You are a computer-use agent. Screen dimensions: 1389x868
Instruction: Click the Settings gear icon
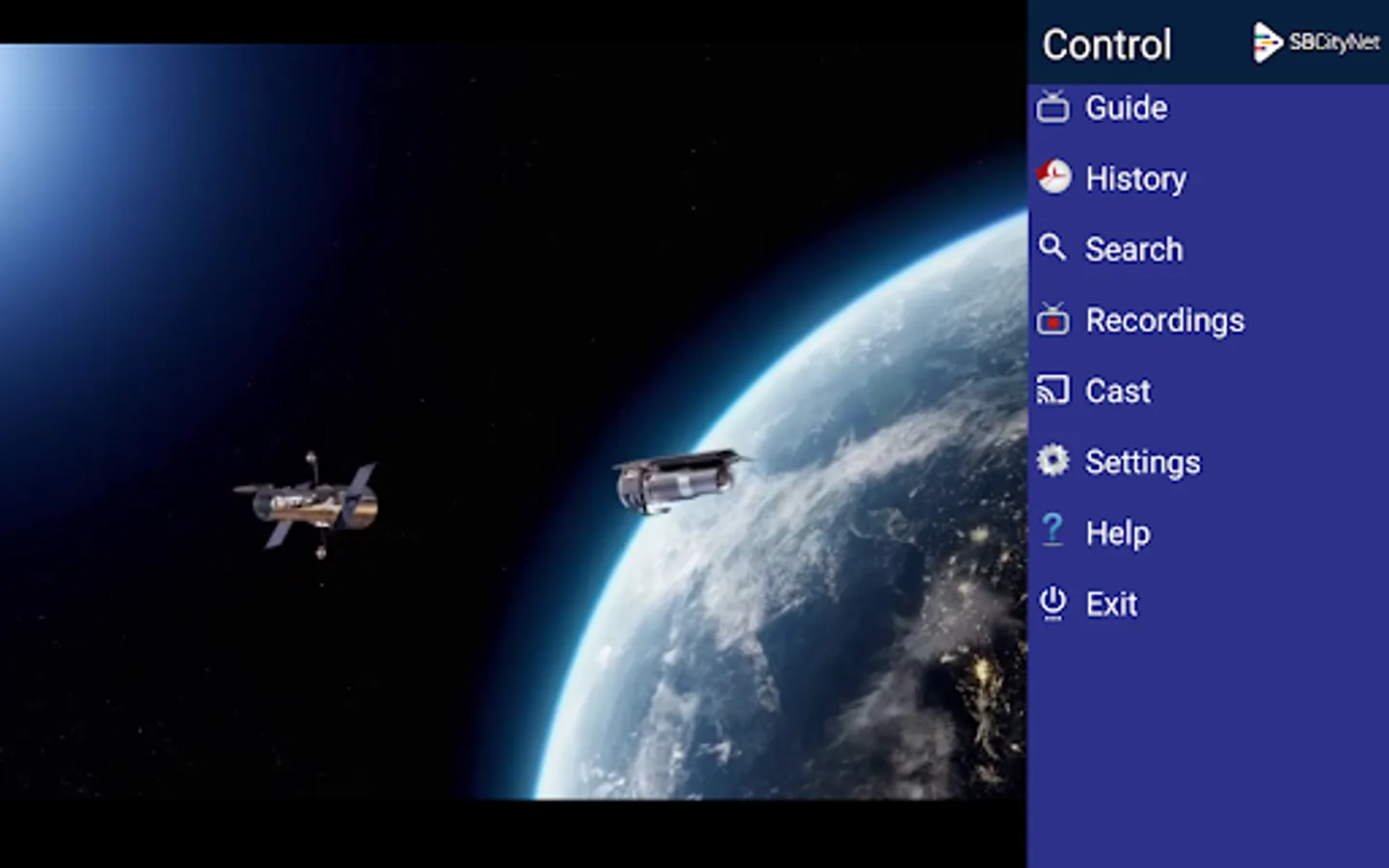point(1052,461)
